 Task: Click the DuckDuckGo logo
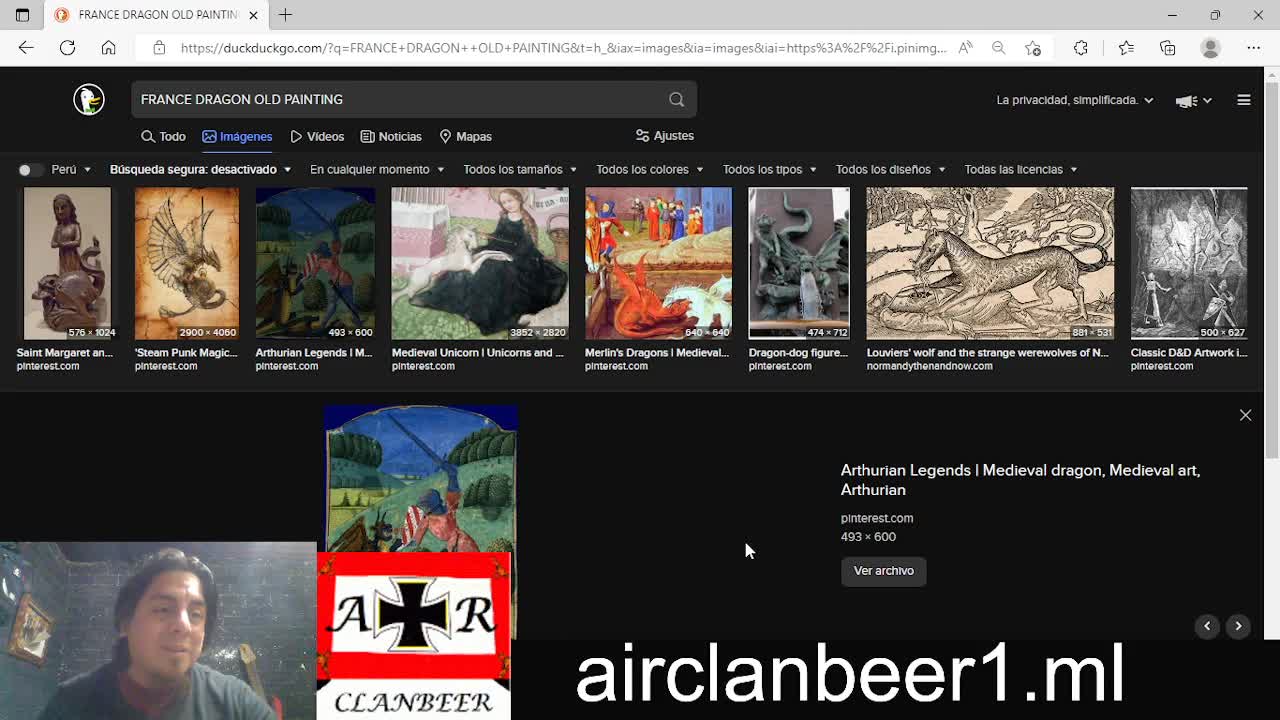[x=89, y=99]
